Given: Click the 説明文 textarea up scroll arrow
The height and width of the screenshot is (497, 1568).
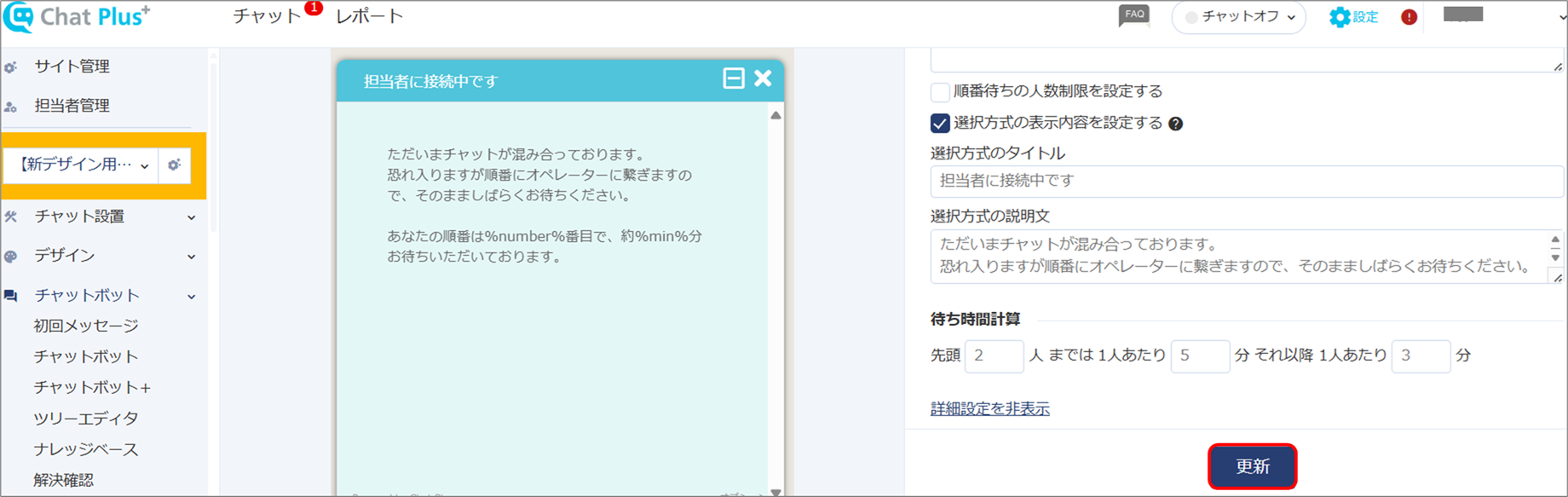Looking at the screenshot, I should [1555, 240].
